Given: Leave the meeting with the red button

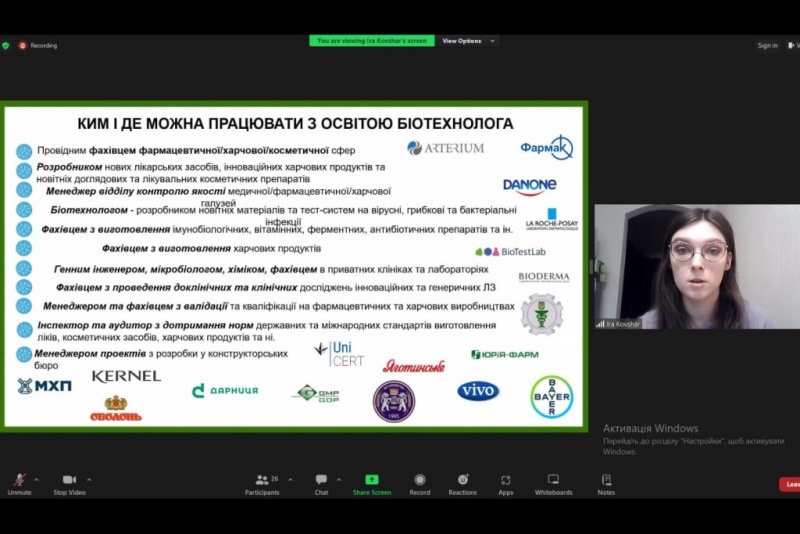Looking at the screenshot, I should click(790, 484).
